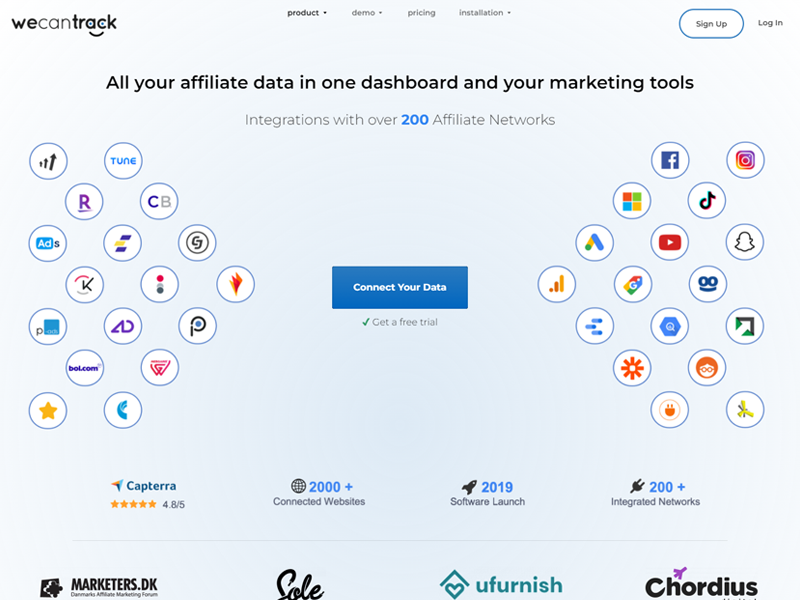Image resolution: width=800 pixels, height=600 pixels.
Task: Click the '2000 + Connected Websites' text
Action: [x=319, y=493]
